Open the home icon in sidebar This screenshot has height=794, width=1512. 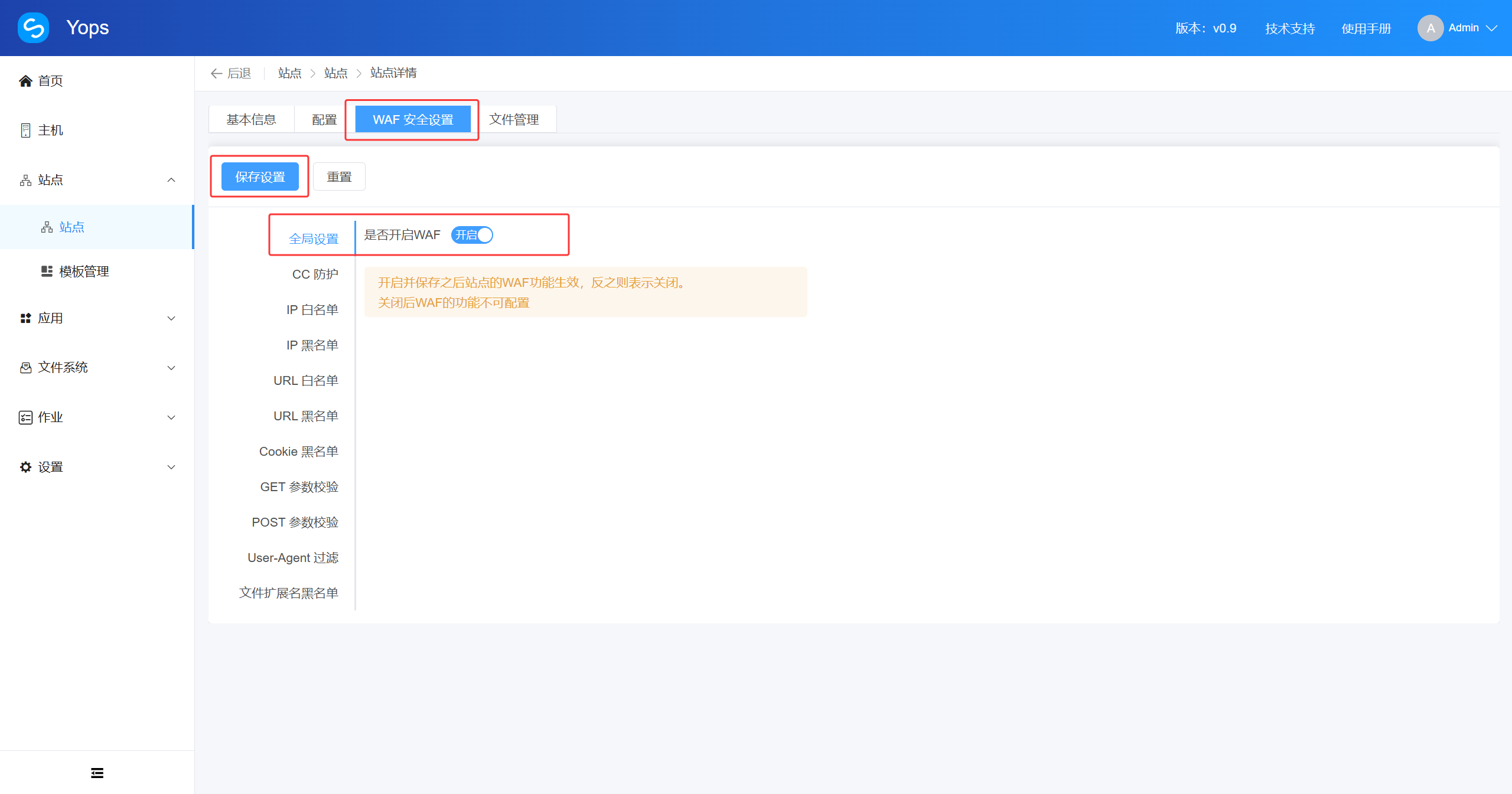25,81
